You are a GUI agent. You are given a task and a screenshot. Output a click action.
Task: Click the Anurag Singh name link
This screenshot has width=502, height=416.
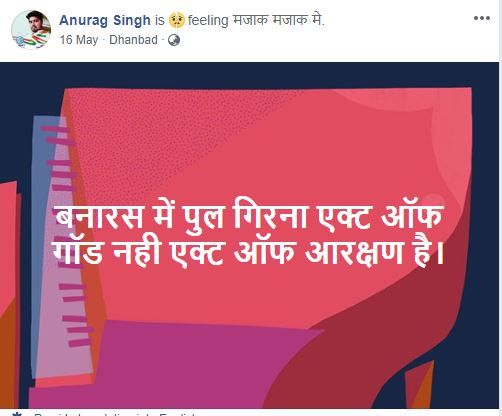coord(105,20)
